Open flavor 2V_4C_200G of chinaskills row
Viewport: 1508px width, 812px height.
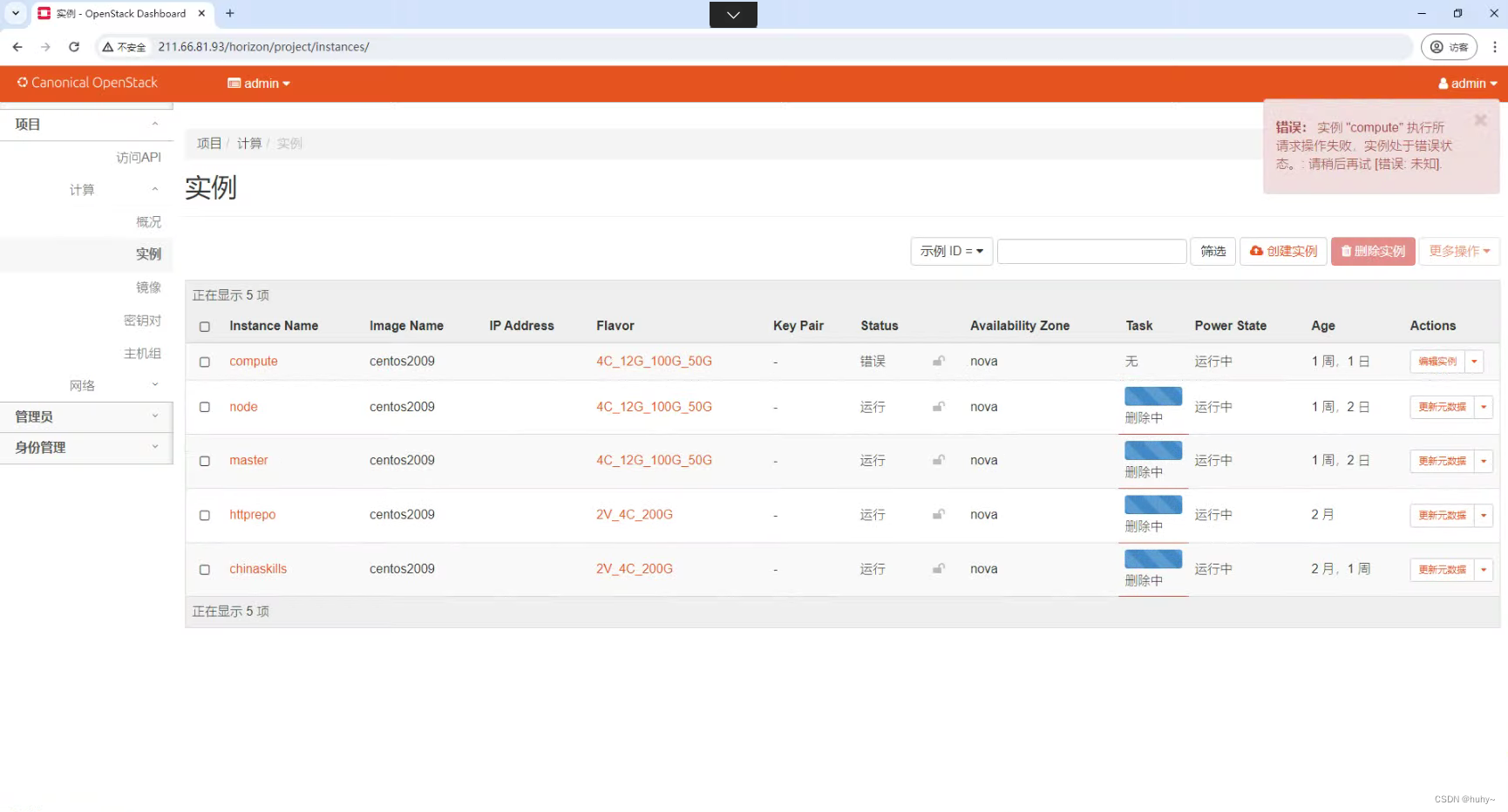[635, 568]
